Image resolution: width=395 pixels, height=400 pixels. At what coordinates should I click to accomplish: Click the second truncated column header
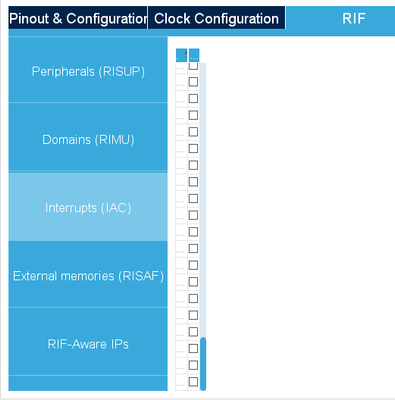point(194,55)
